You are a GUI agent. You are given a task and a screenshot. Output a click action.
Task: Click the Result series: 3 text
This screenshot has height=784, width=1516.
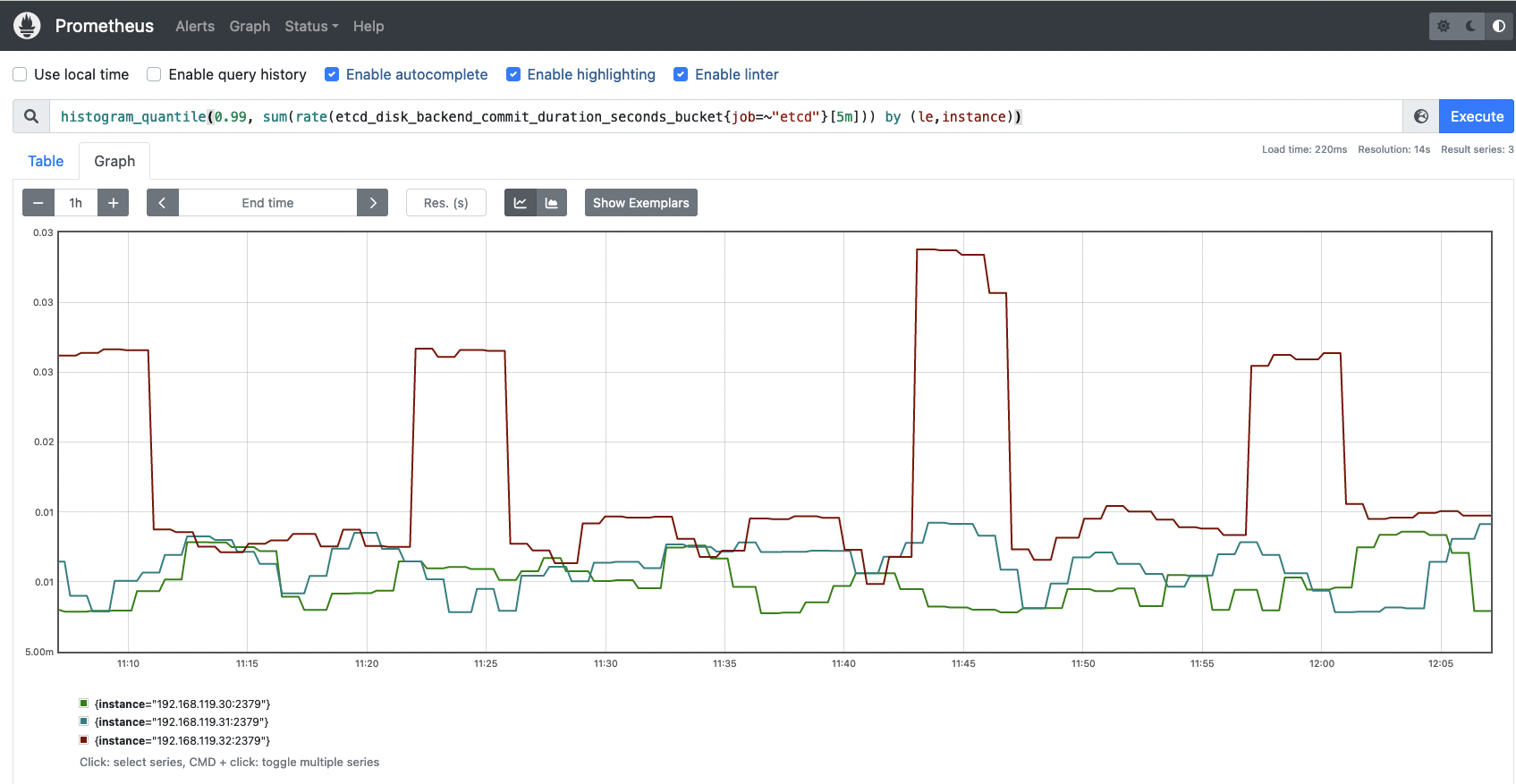[1477, 149]
